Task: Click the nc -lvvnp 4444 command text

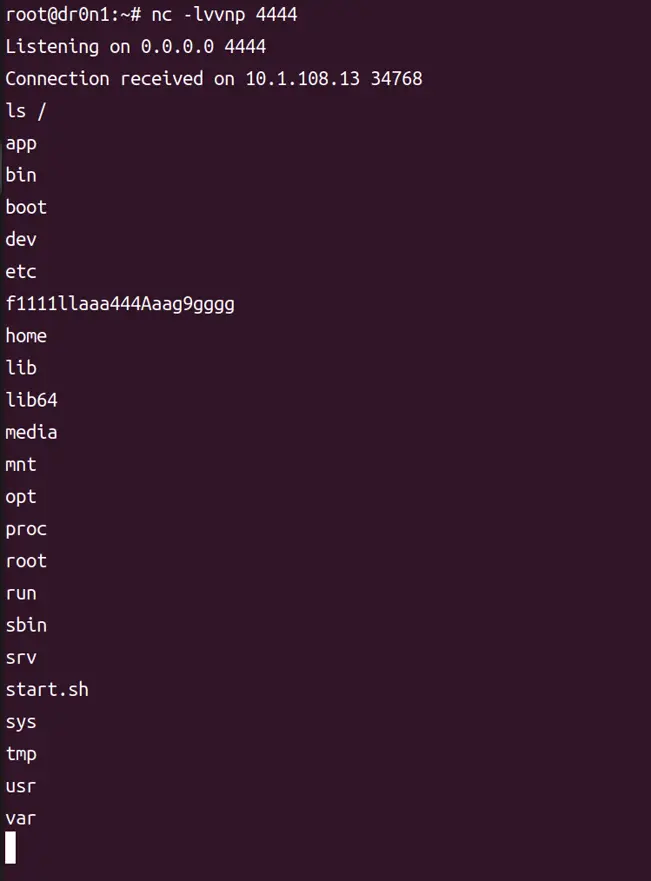Action: pos(225,15)
